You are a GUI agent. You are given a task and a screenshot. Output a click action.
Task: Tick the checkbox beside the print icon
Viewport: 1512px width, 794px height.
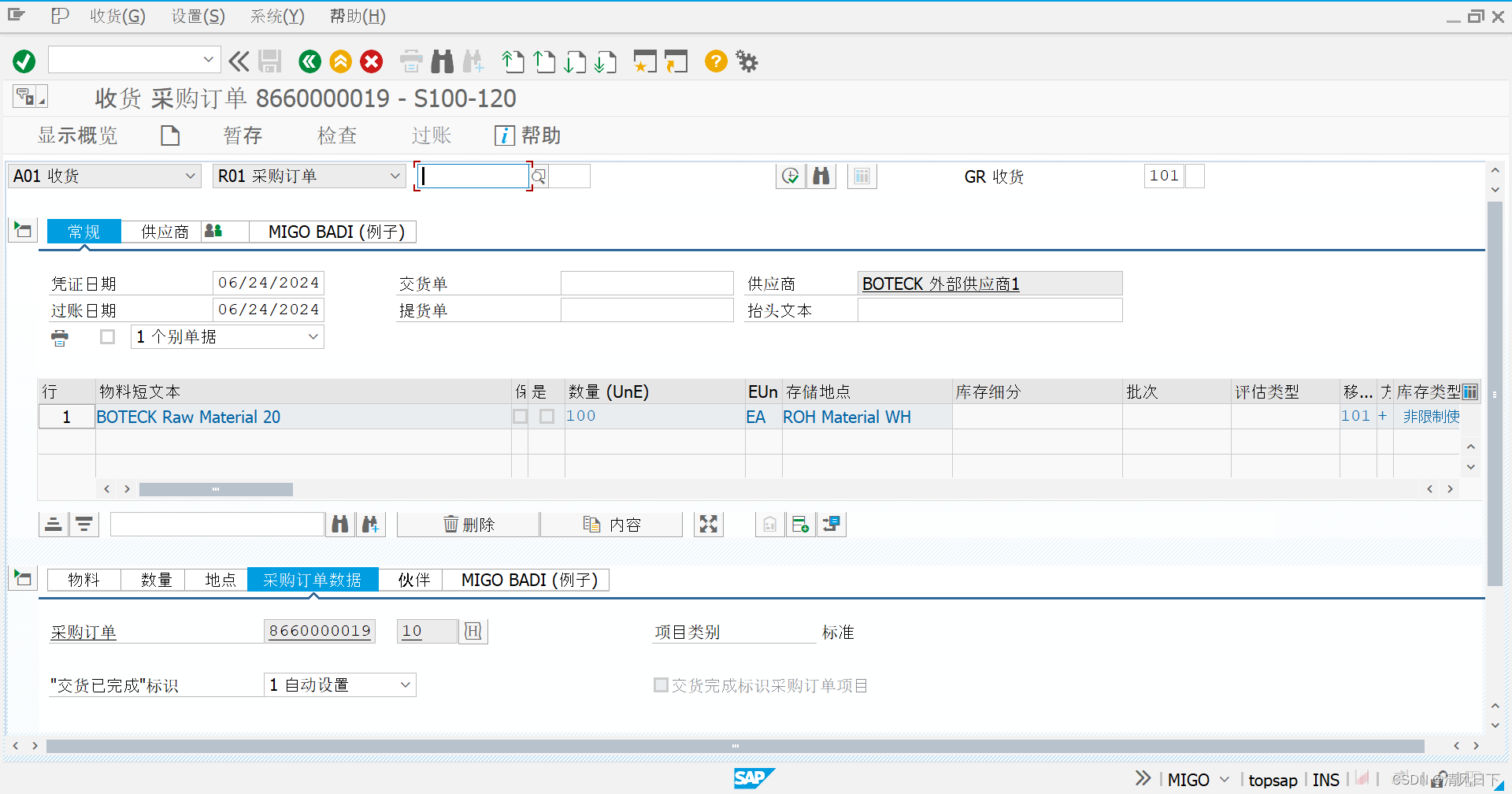pos(108,337)
